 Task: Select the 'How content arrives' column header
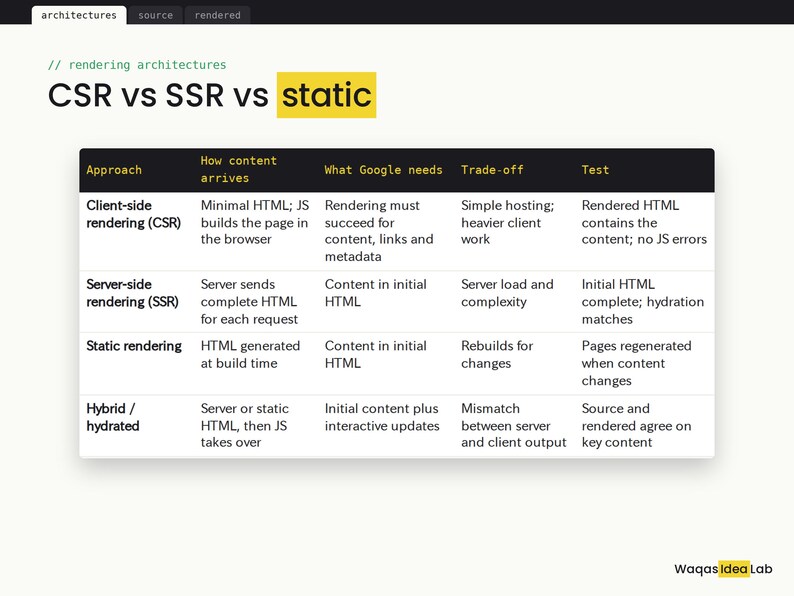239,169
